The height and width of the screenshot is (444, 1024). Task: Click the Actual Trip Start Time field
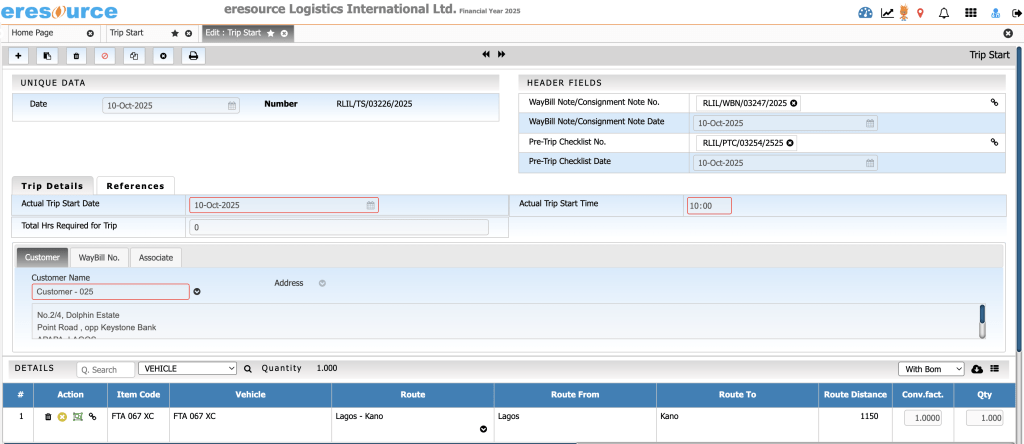709,206
